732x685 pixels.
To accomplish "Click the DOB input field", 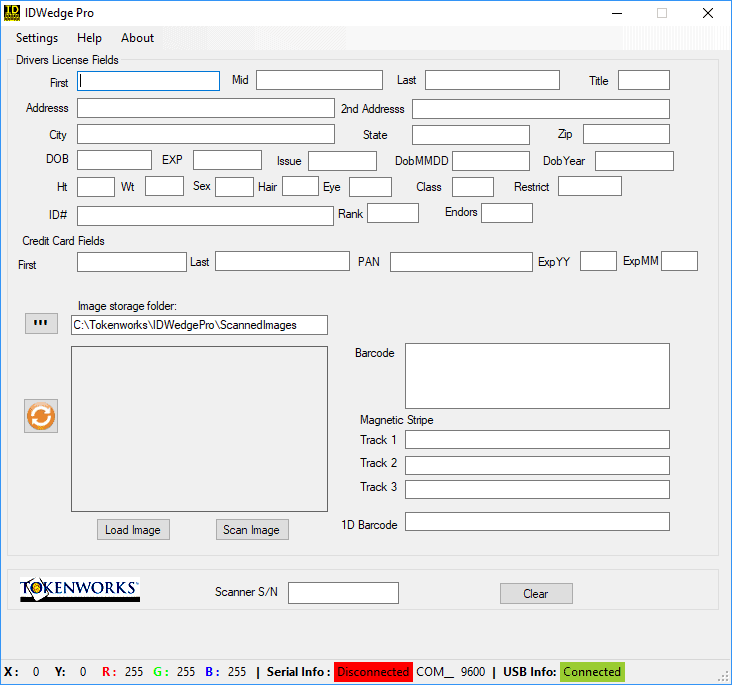I will (114, 160).
